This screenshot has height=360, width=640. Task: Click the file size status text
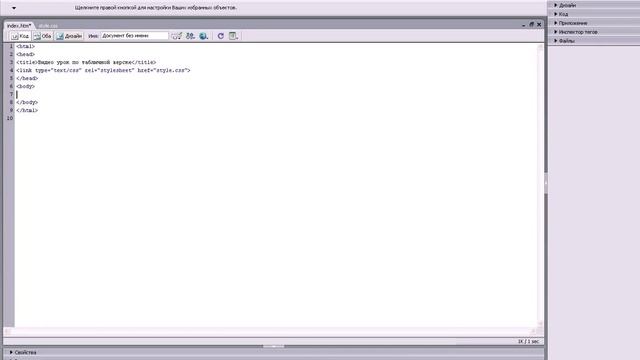(528, 341)
